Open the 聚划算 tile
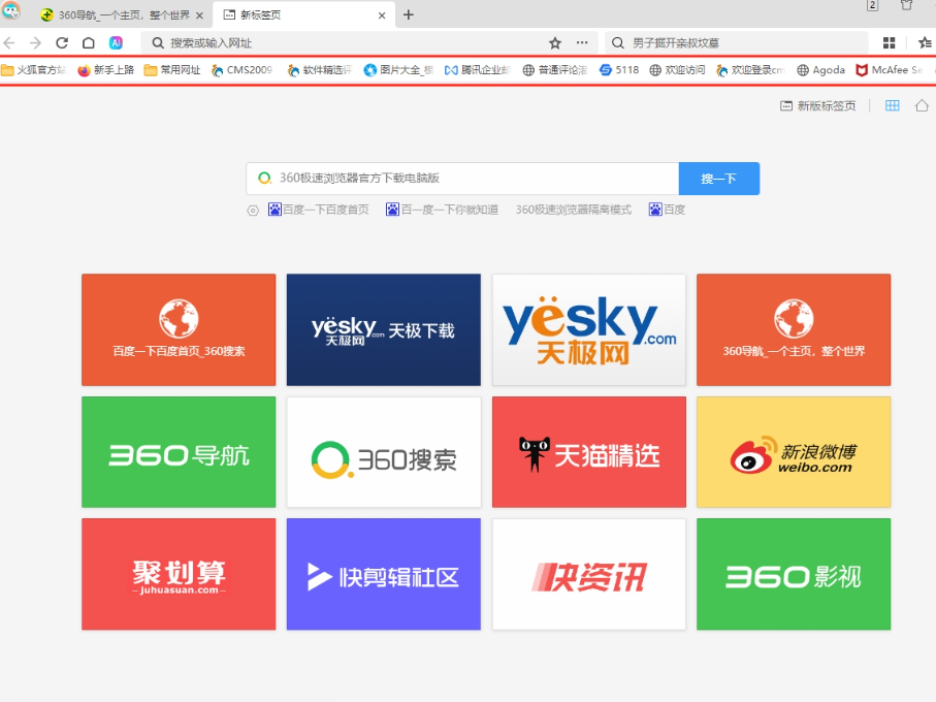Screen dimensions: 936x702 [178, 574]
